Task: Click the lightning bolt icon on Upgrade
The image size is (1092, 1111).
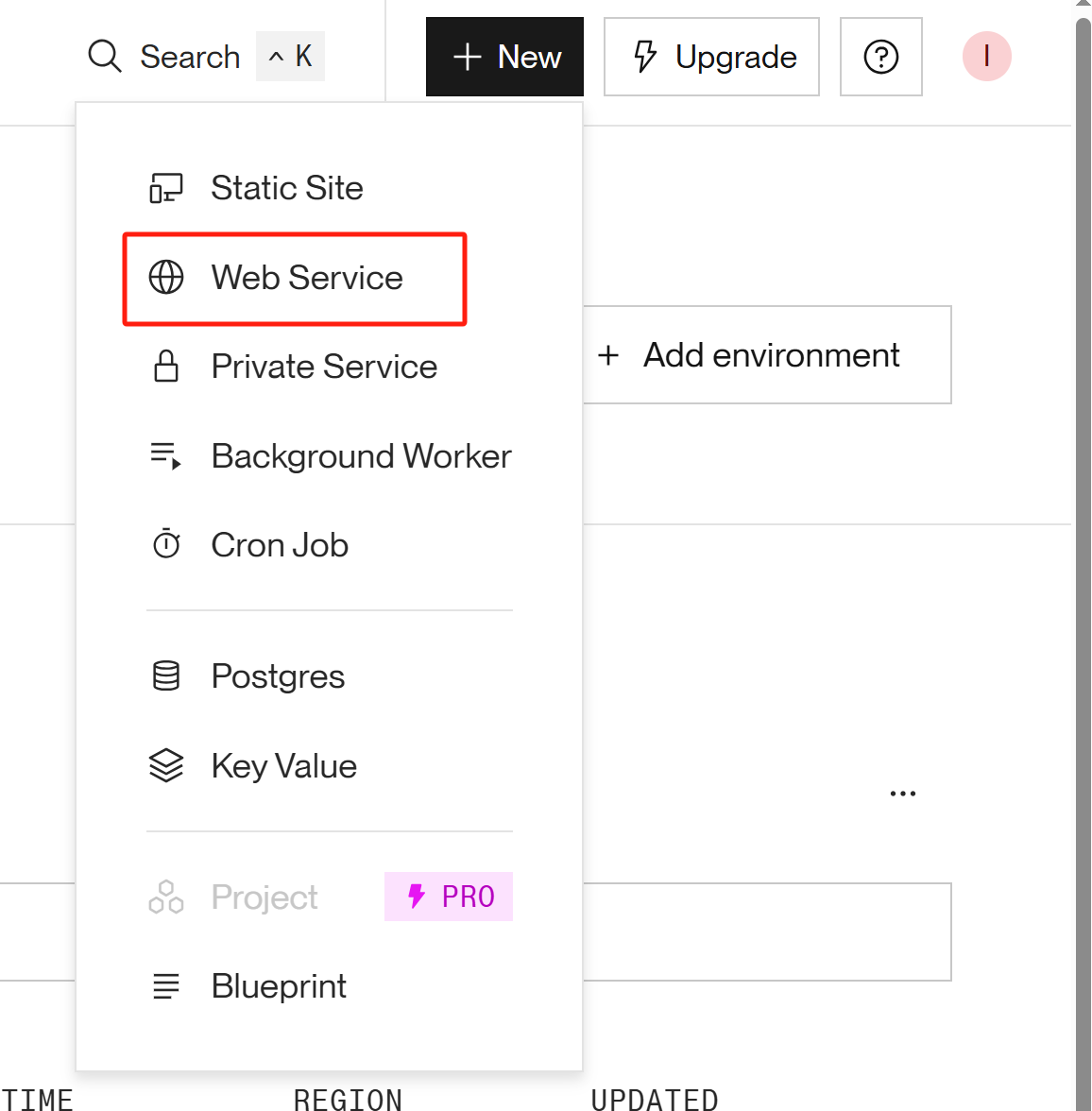Action: point(645,57)
